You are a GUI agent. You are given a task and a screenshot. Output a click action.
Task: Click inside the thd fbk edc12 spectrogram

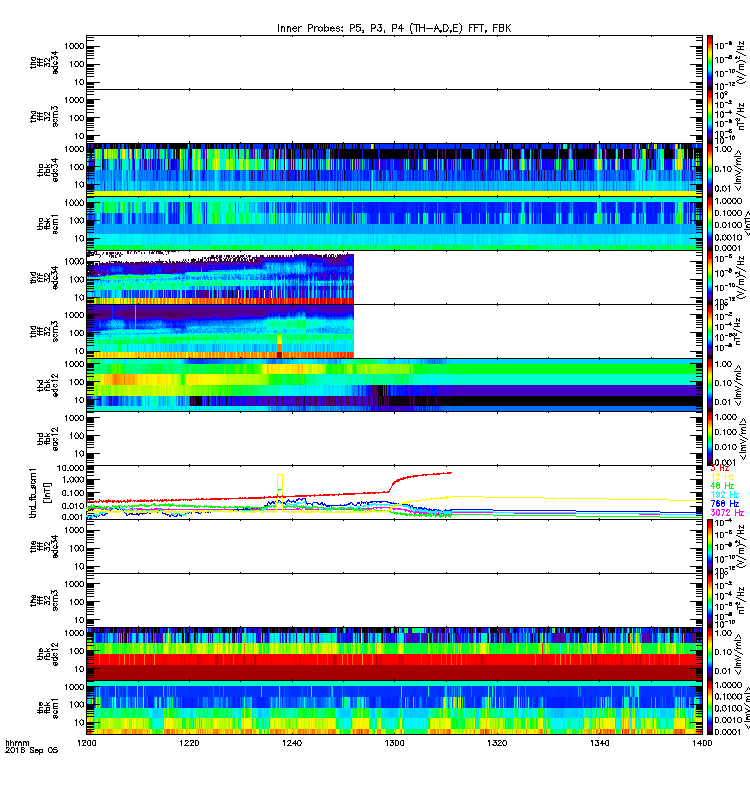(x=394, y=385)
